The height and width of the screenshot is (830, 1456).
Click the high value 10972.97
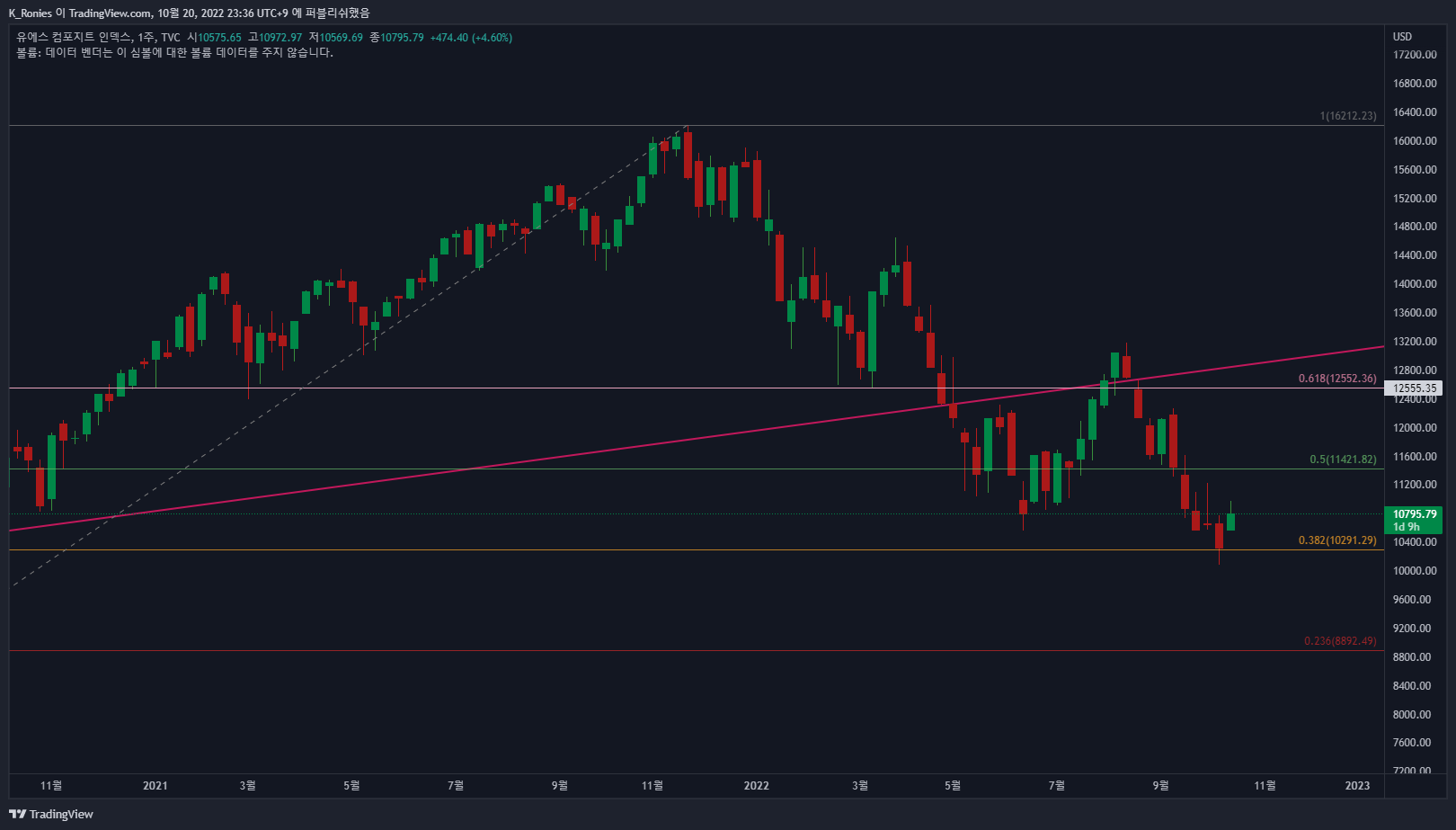[x=280, y=37]
